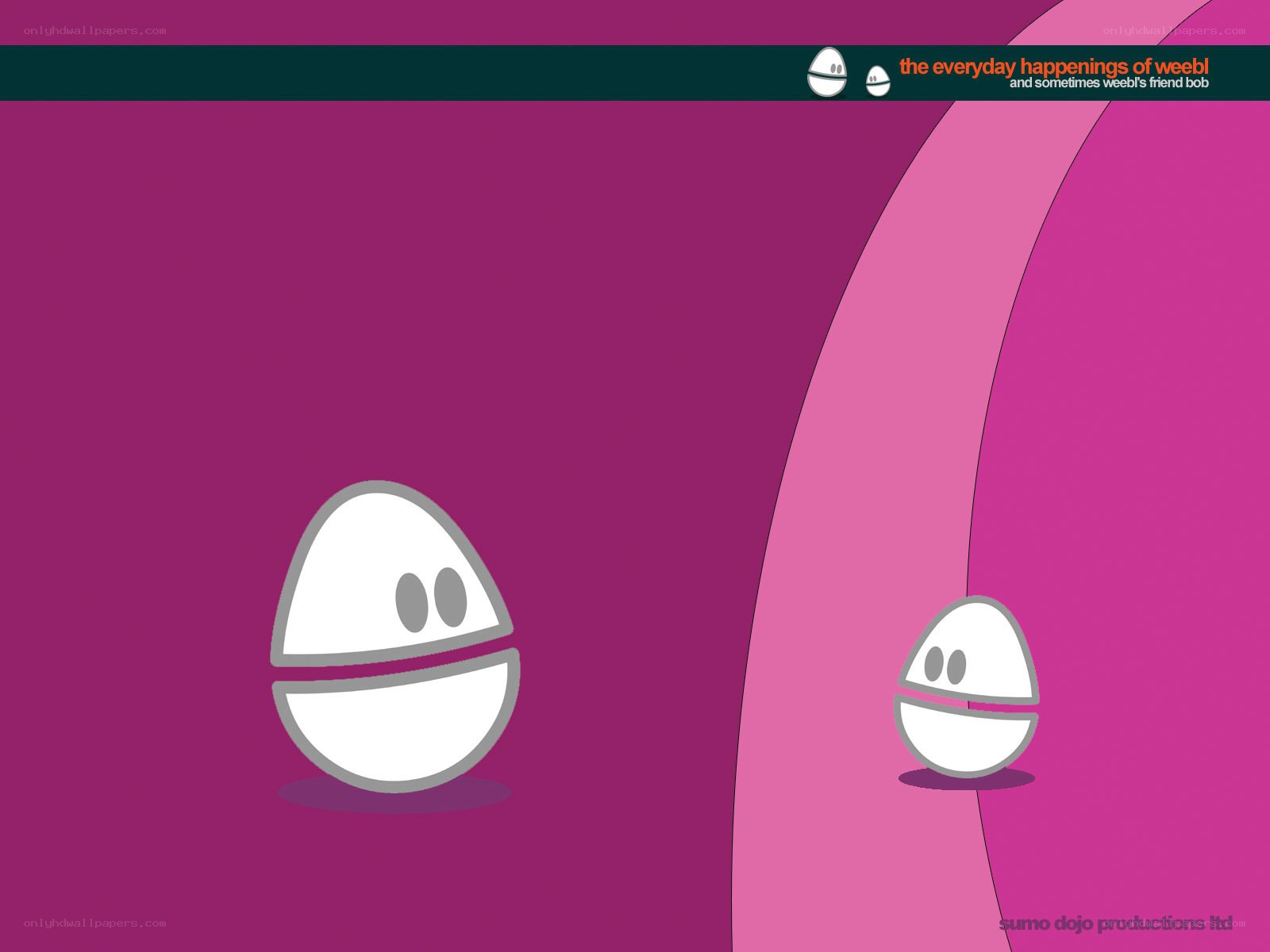Image resolution: width=1270 pixels, height=952 pixels.
Task: Click the smaller egg icon in the header banner
Action: click(x=877, y=81)
